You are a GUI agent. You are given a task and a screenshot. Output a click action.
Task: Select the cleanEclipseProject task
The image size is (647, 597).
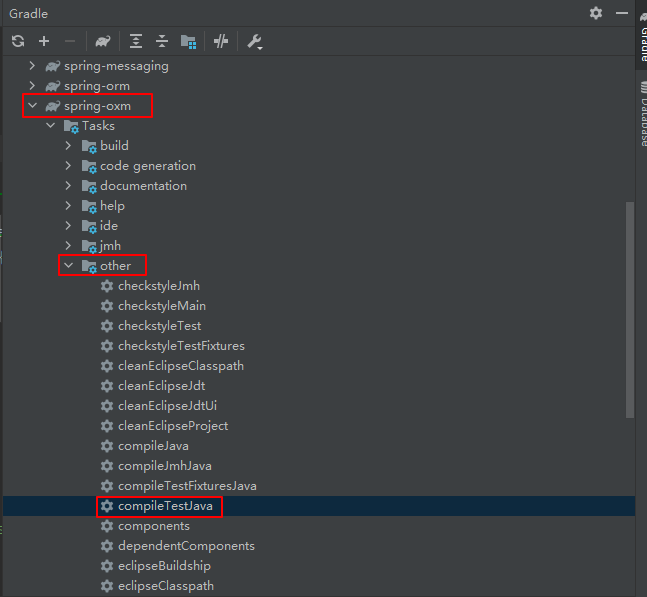[x=173, y=426]
